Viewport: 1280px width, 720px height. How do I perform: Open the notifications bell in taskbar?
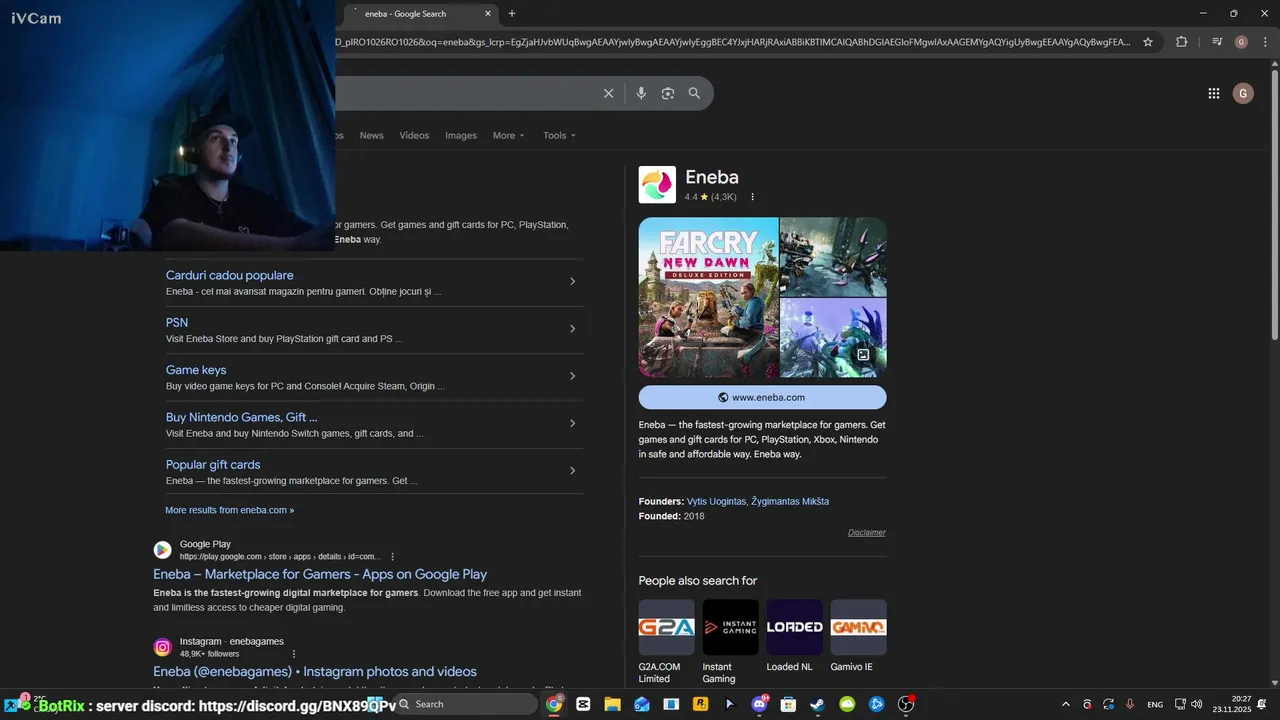(x=1262, y=704)
